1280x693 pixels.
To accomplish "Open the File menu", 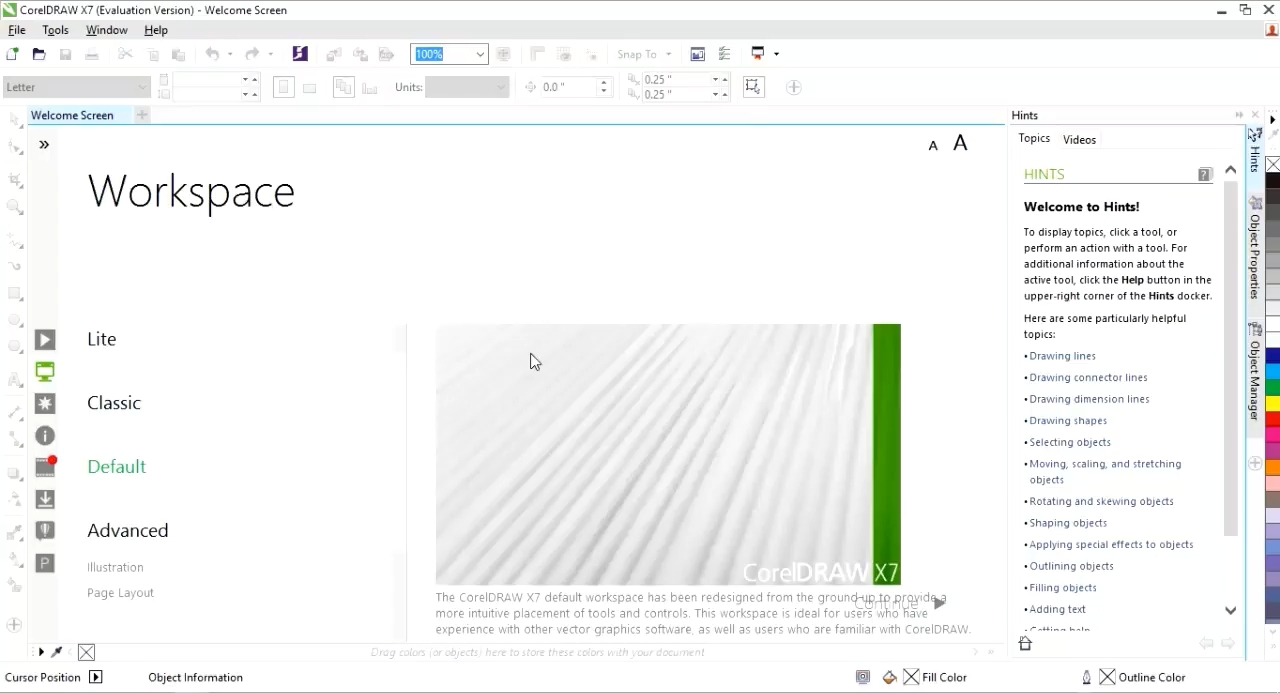I will (17, 30).
